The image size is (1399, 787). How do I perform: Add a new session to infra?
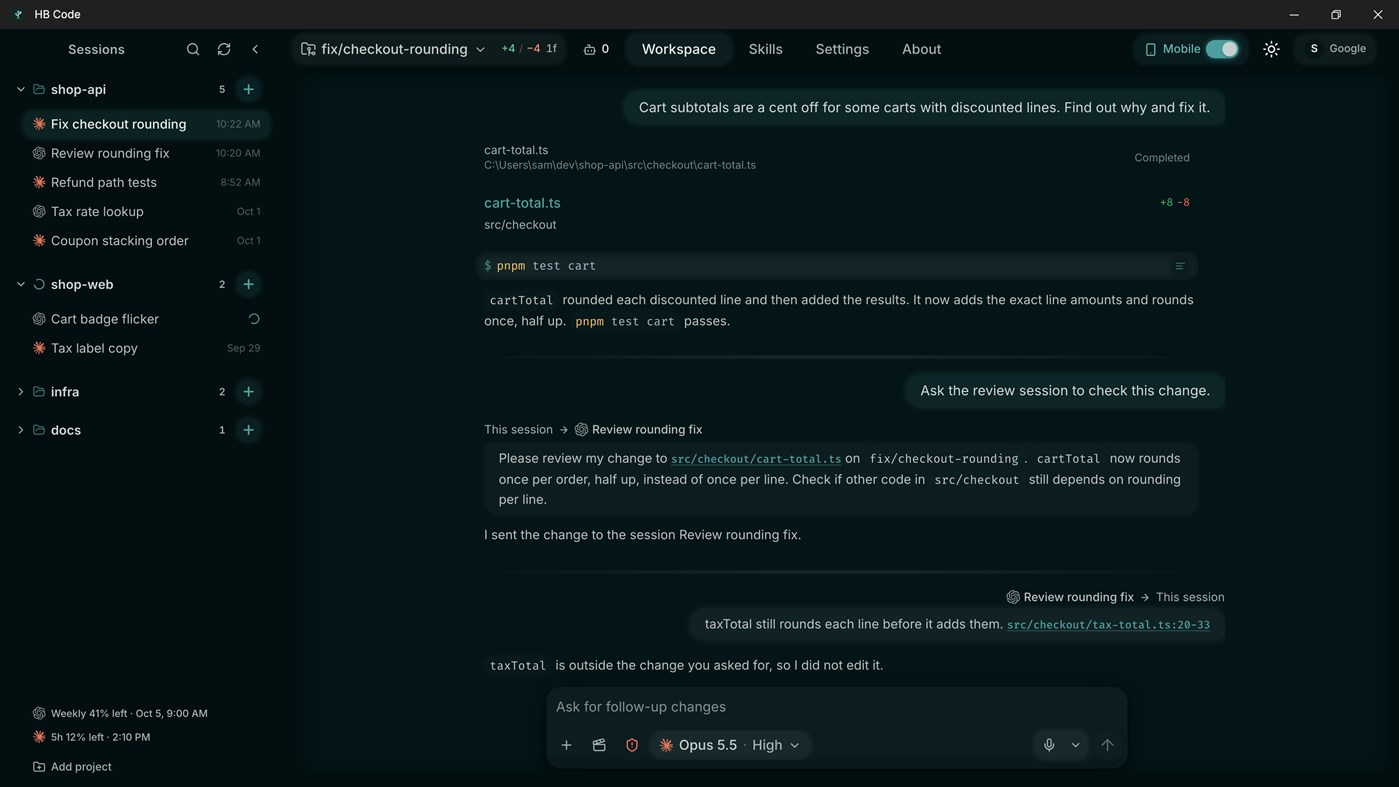click(248, 392)
